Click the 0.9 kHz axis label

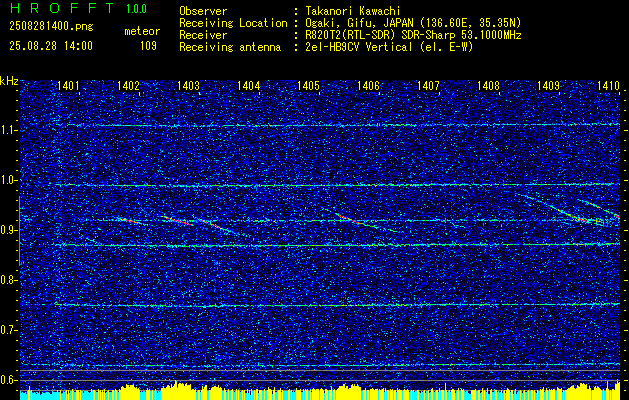click(9, 230)
